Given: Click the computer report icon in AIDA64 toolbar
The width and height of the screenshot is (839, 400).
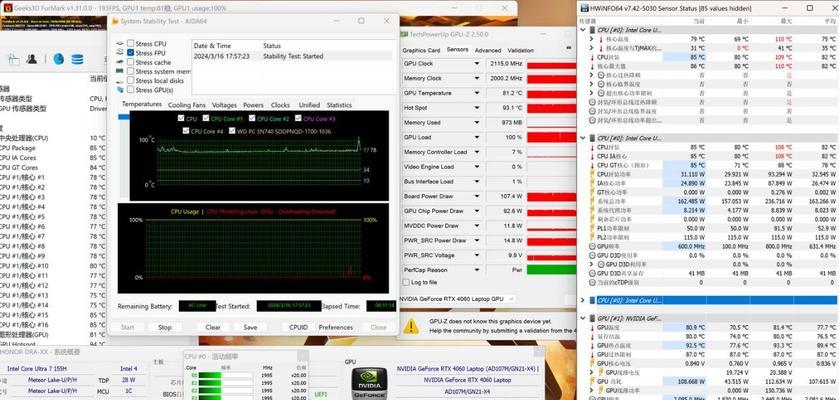Looking at the screenshot, I should (13, 59).
